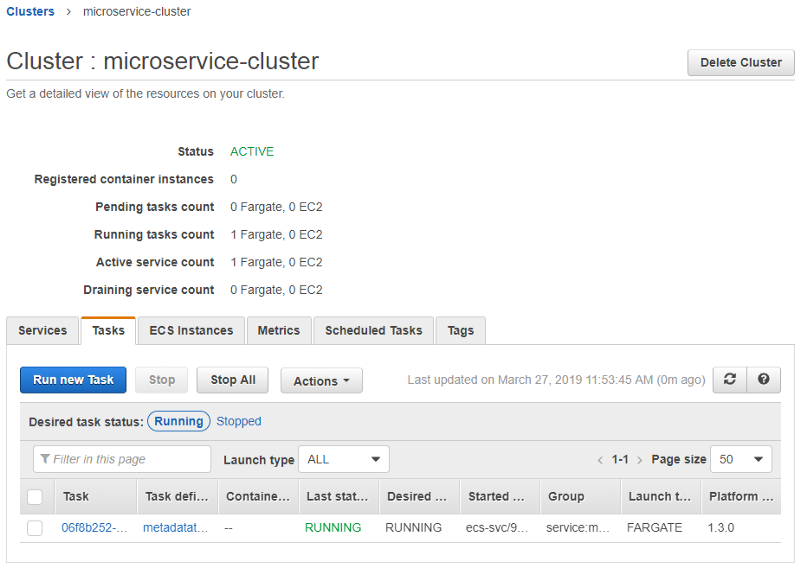This screenshot has height=574, width=800.
Task: Sort by the Last status column header
Action: [x=338, y=496]
